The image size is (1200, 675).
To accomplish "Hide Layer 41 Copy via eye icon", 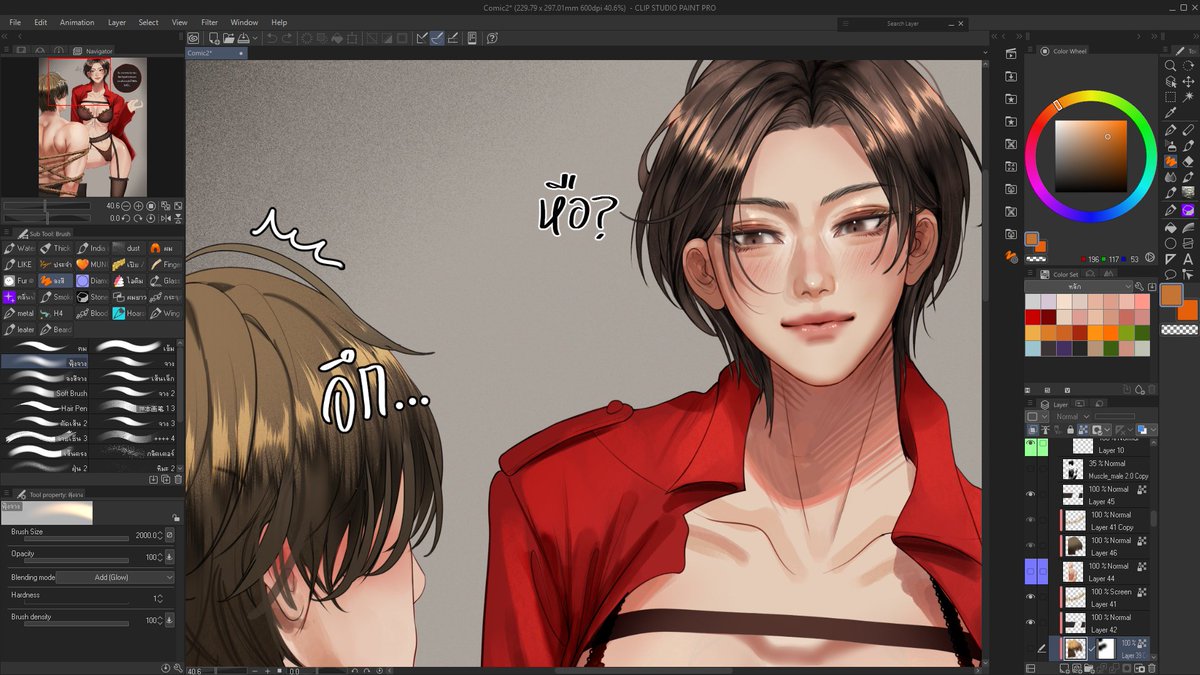I will coord(1031,519).
